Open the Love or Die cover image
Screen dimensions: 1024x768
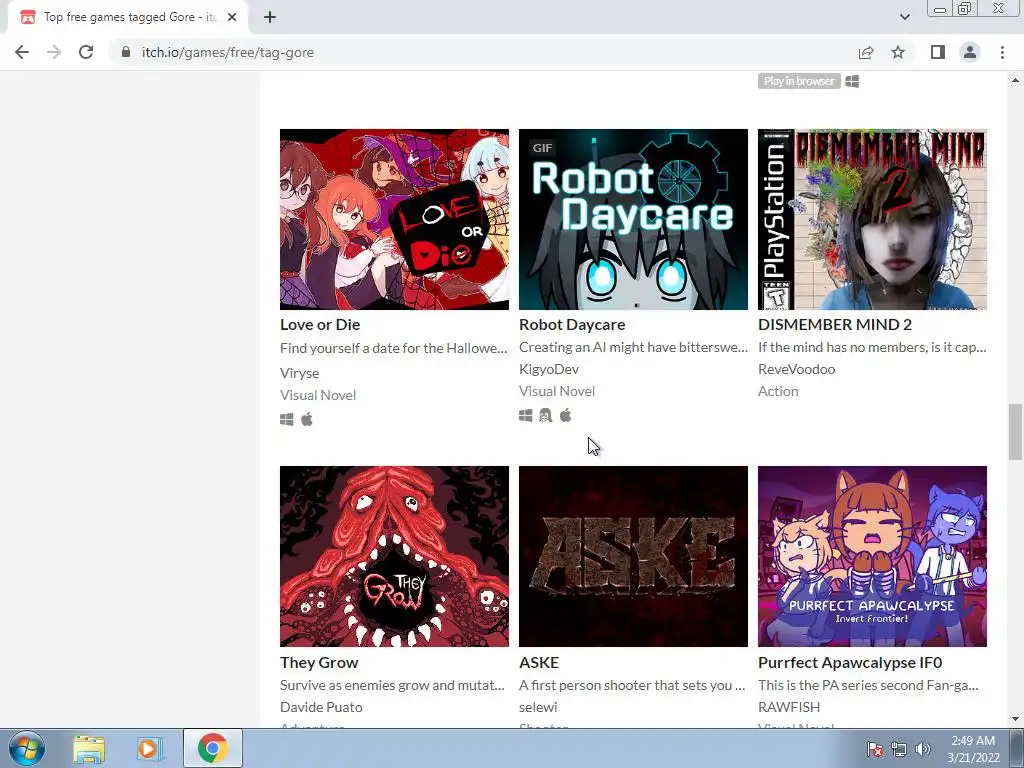(394, 219)
